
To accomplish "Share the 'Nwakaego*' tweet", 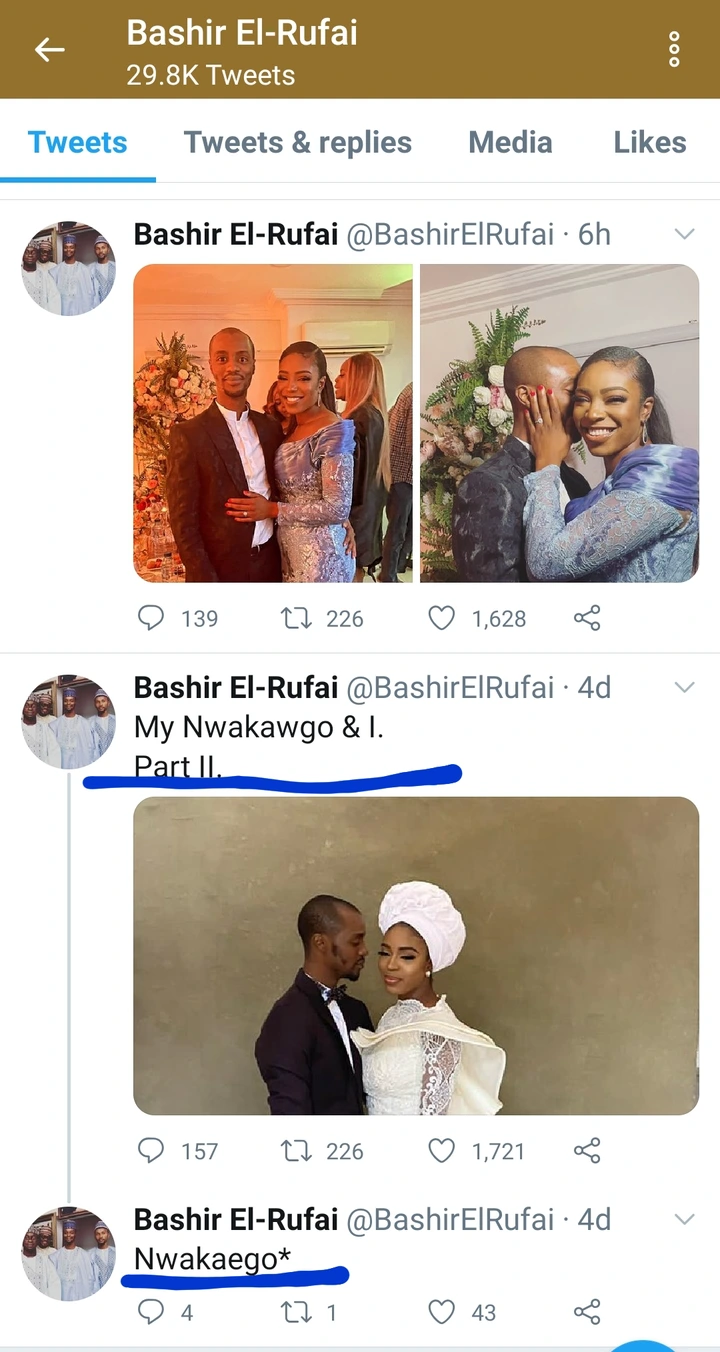I will click(x=587, y=1311).
